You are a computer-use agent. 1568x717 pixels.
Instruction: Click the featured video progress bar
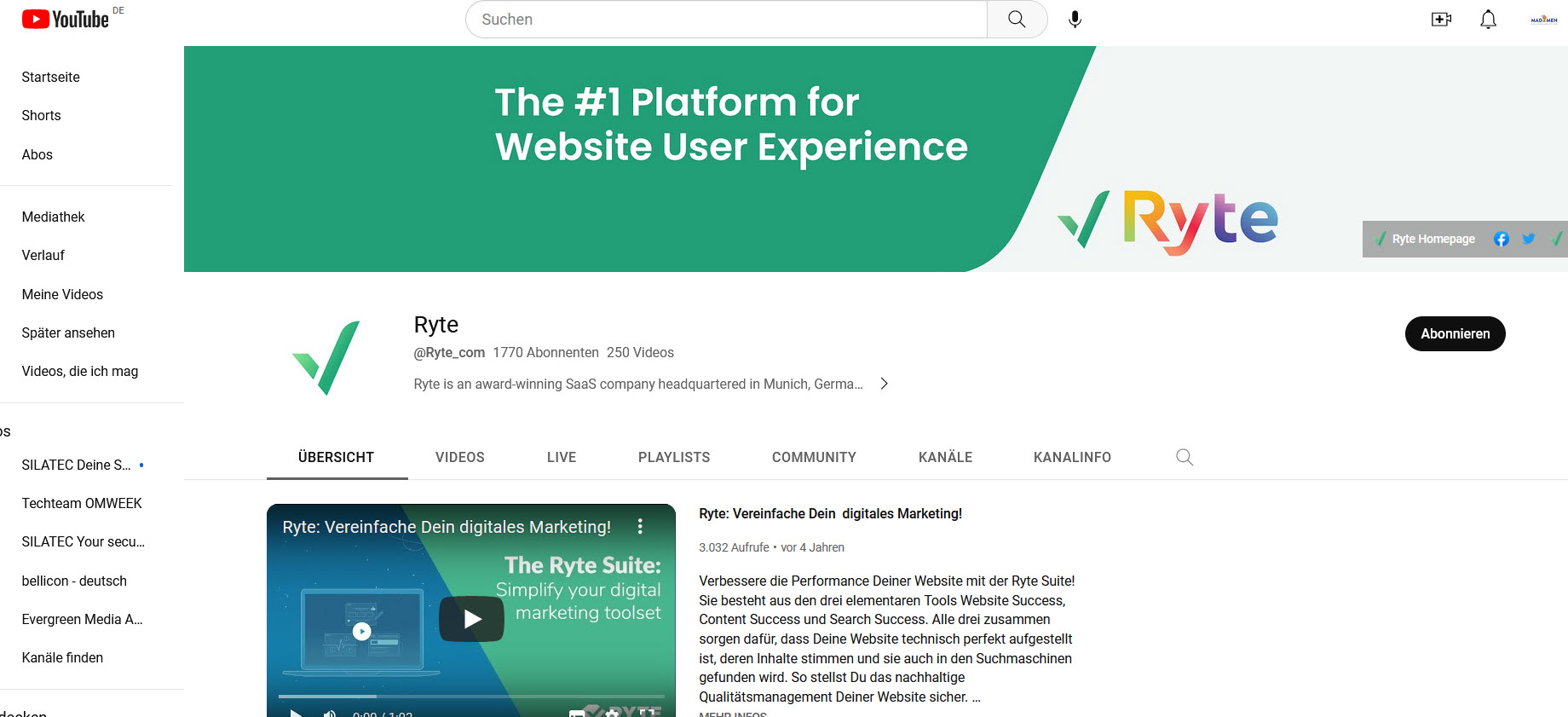[471, 697]
